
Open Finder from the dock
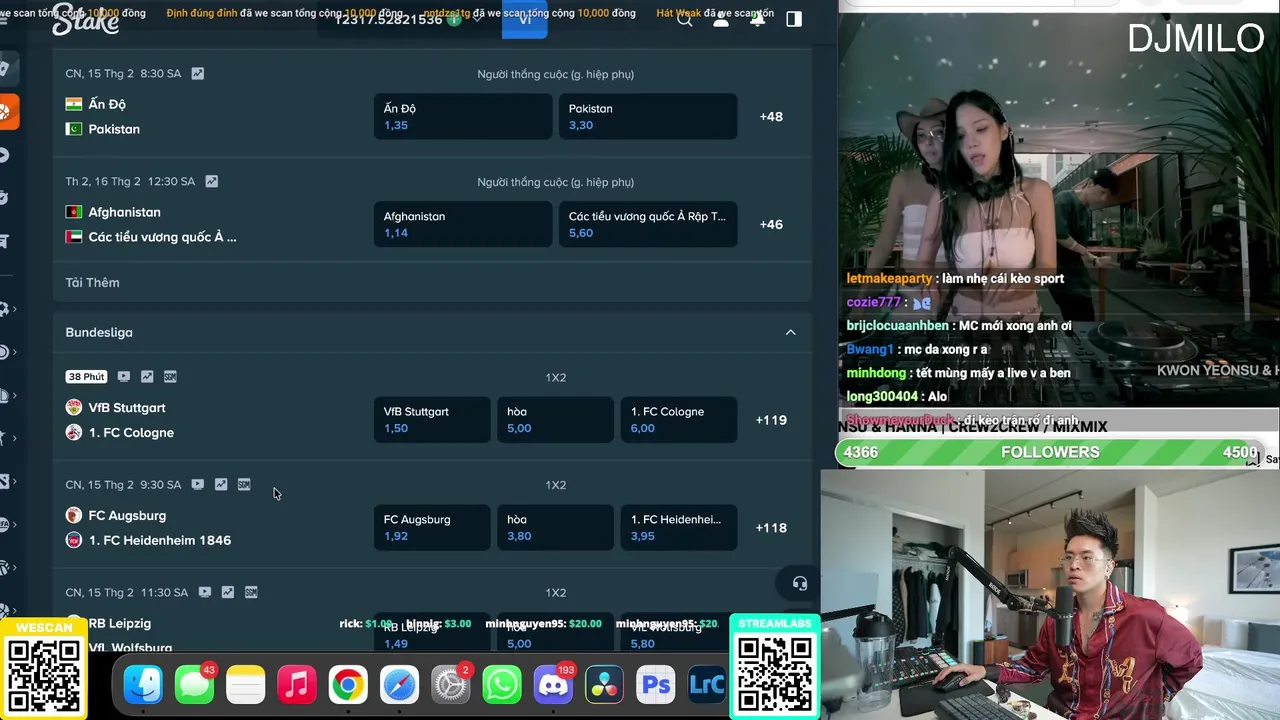(143, 686)
